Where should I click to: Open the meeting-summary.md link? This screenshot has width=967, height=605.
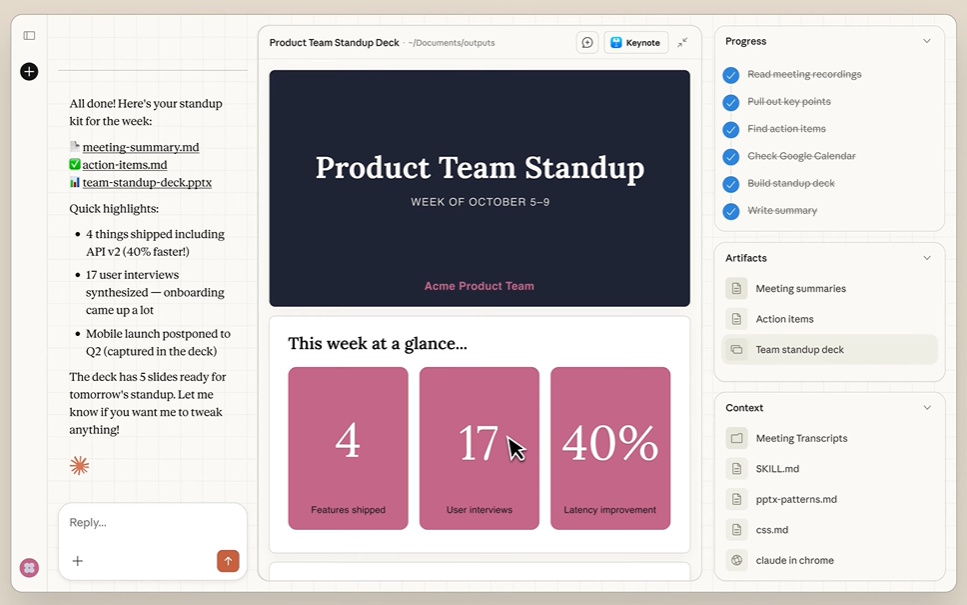point(140,147)
